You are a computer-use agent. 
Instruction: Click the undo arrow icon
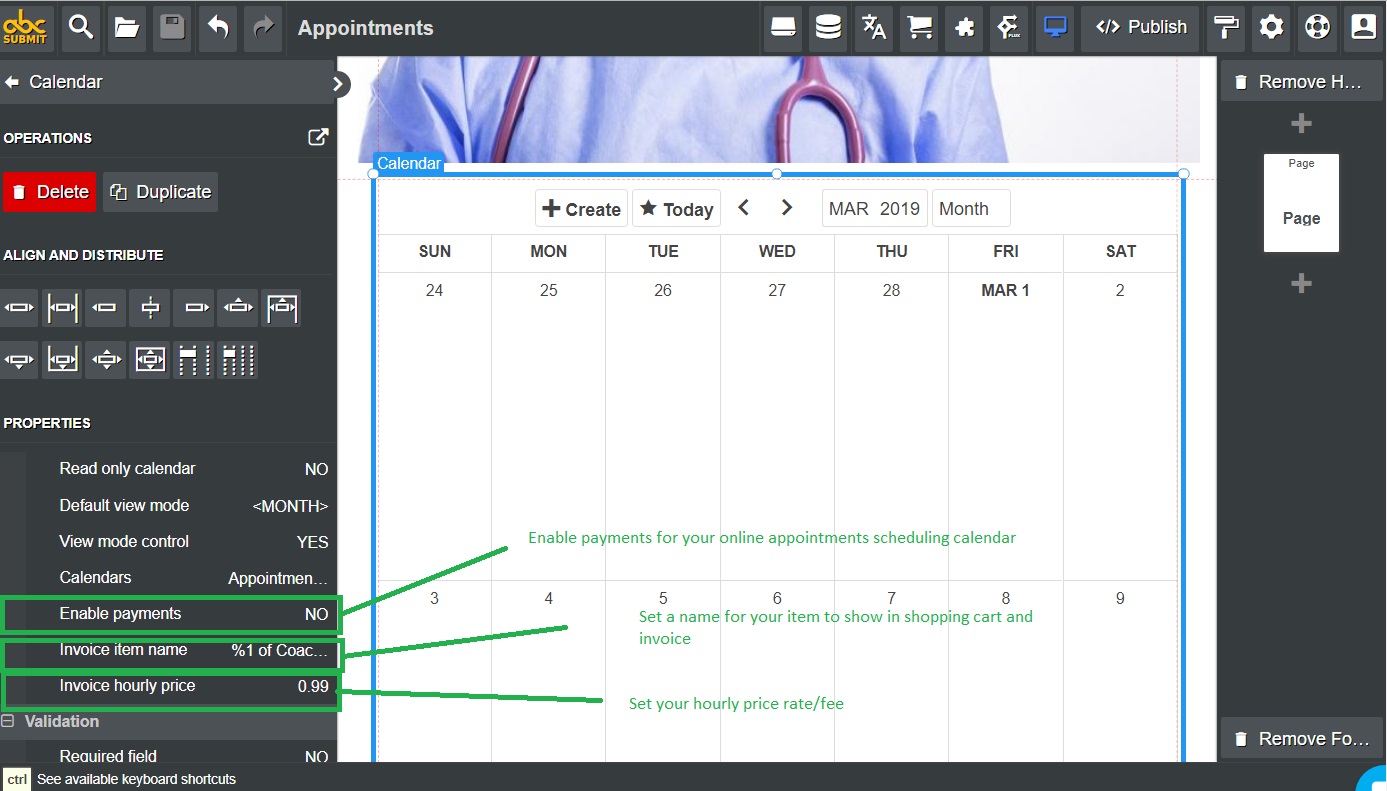[x=218, y=27]
